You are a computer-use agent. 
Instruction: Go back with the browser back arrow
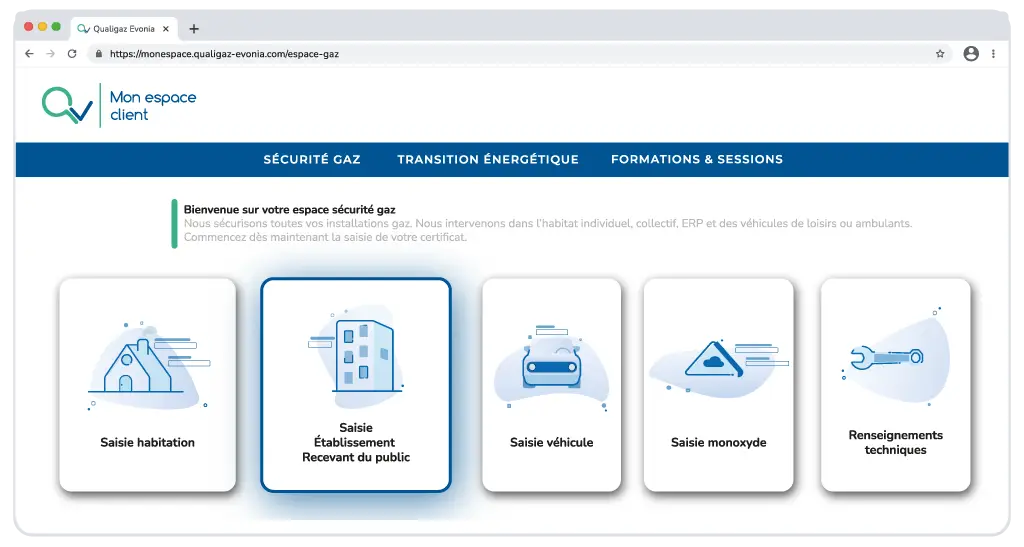(x=29, y=54)
